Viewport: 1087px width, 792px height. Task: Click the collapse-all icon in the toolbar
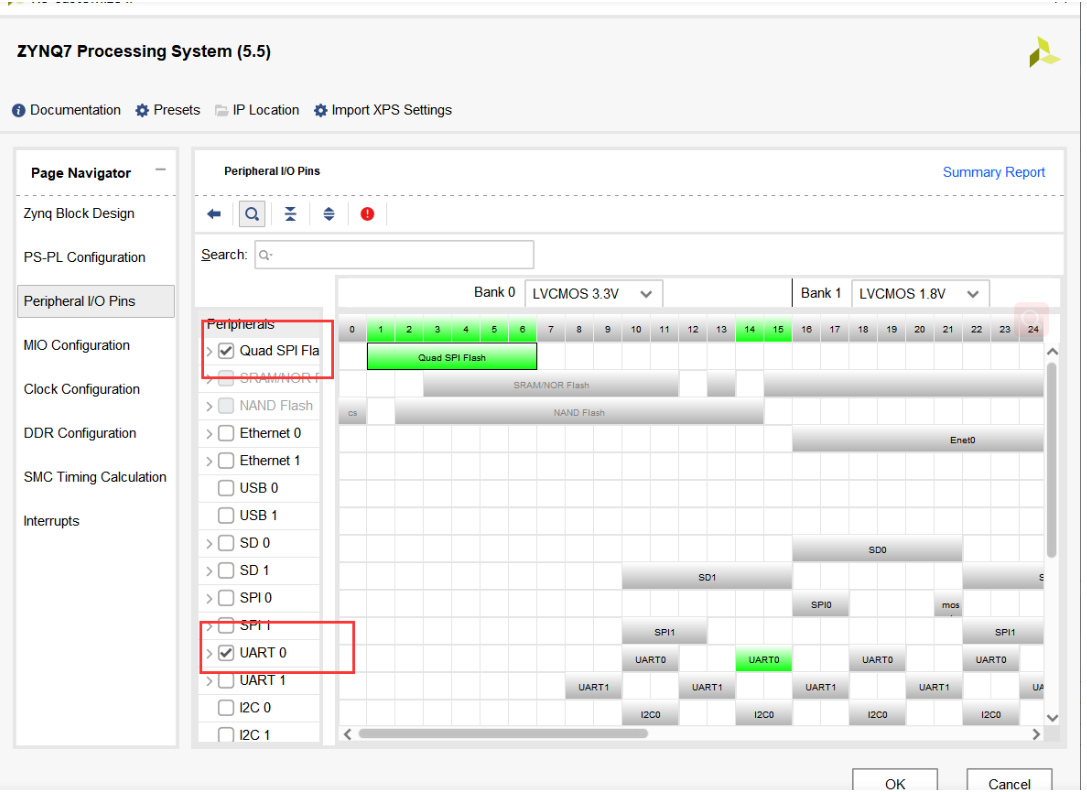(x=289, y=213)
